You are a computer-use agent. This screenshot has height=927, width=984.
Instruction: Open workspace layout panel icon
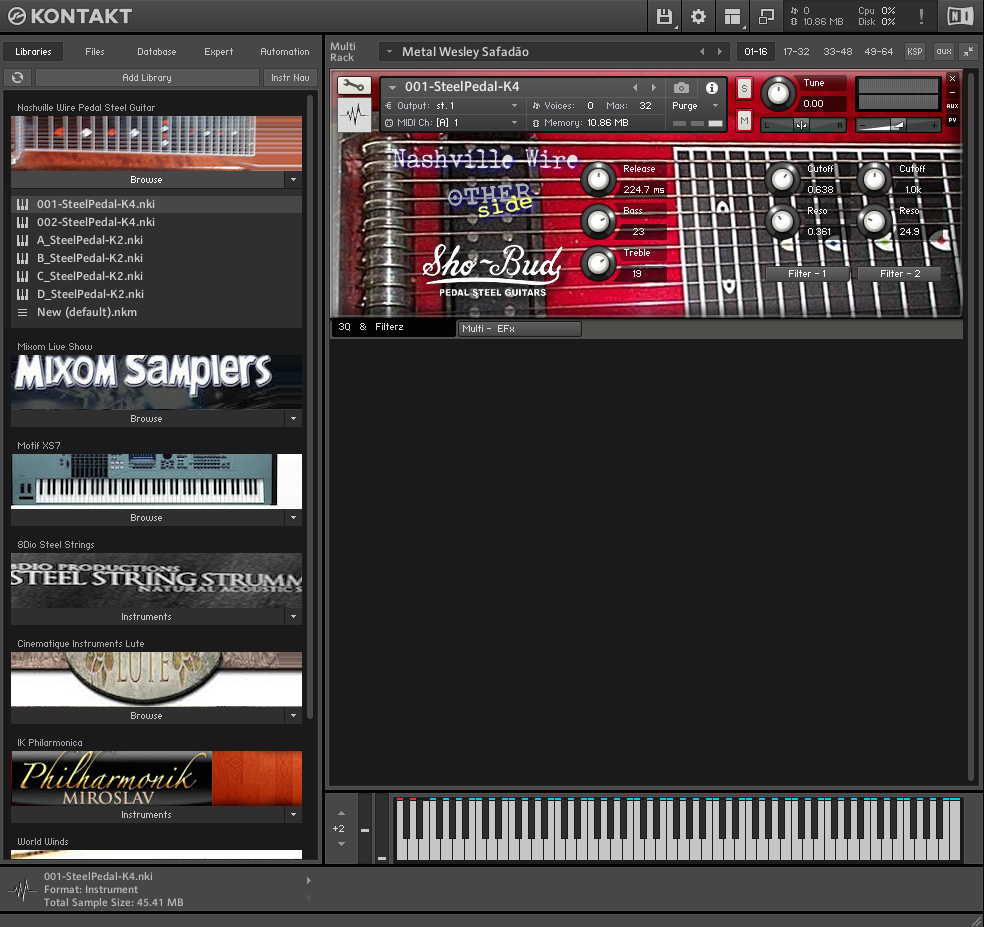coord(732,16)
